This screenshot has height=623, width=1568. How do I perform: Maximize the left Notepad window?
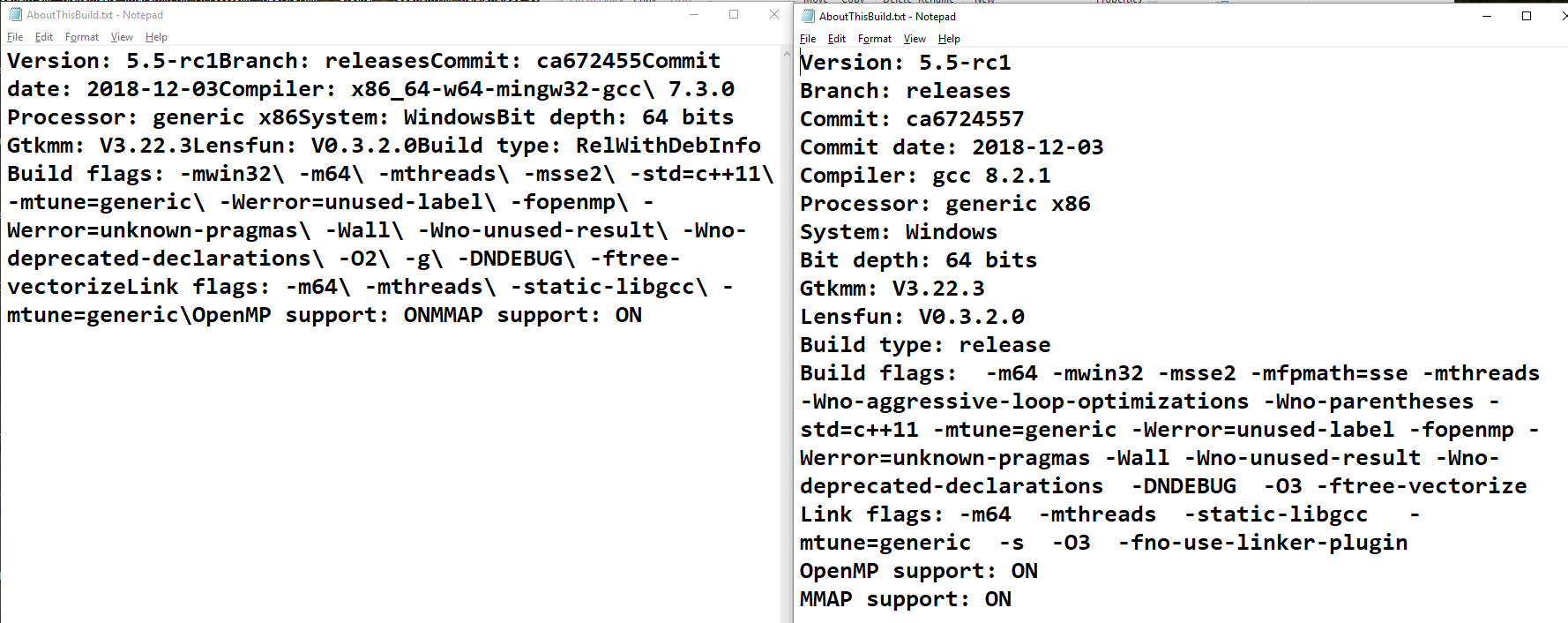(734, 14)
